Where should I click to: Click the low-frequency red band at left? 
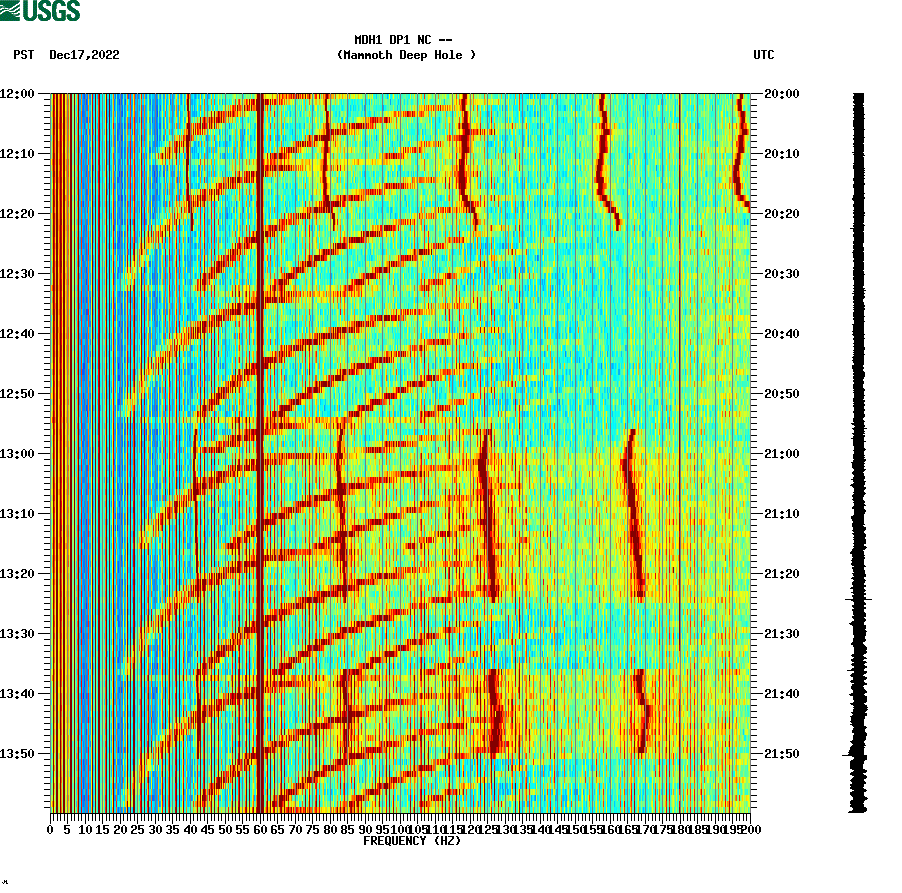(x=60, y=450)
